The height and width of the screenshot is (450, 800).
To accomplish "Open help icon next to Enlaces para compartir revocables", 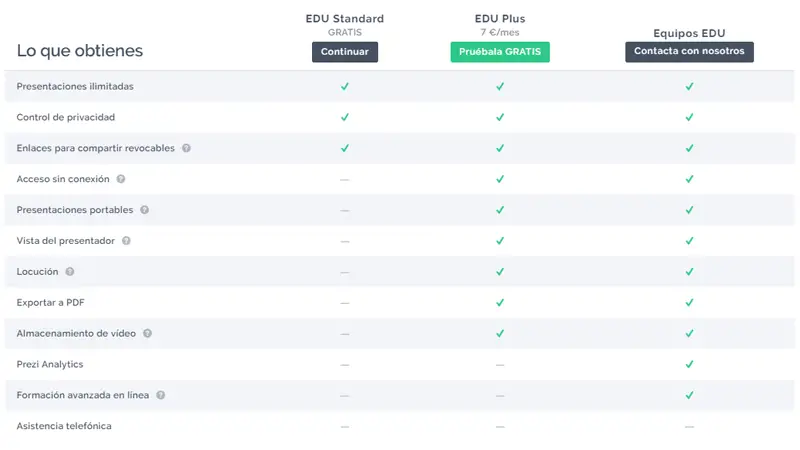I will click(186, 148).
